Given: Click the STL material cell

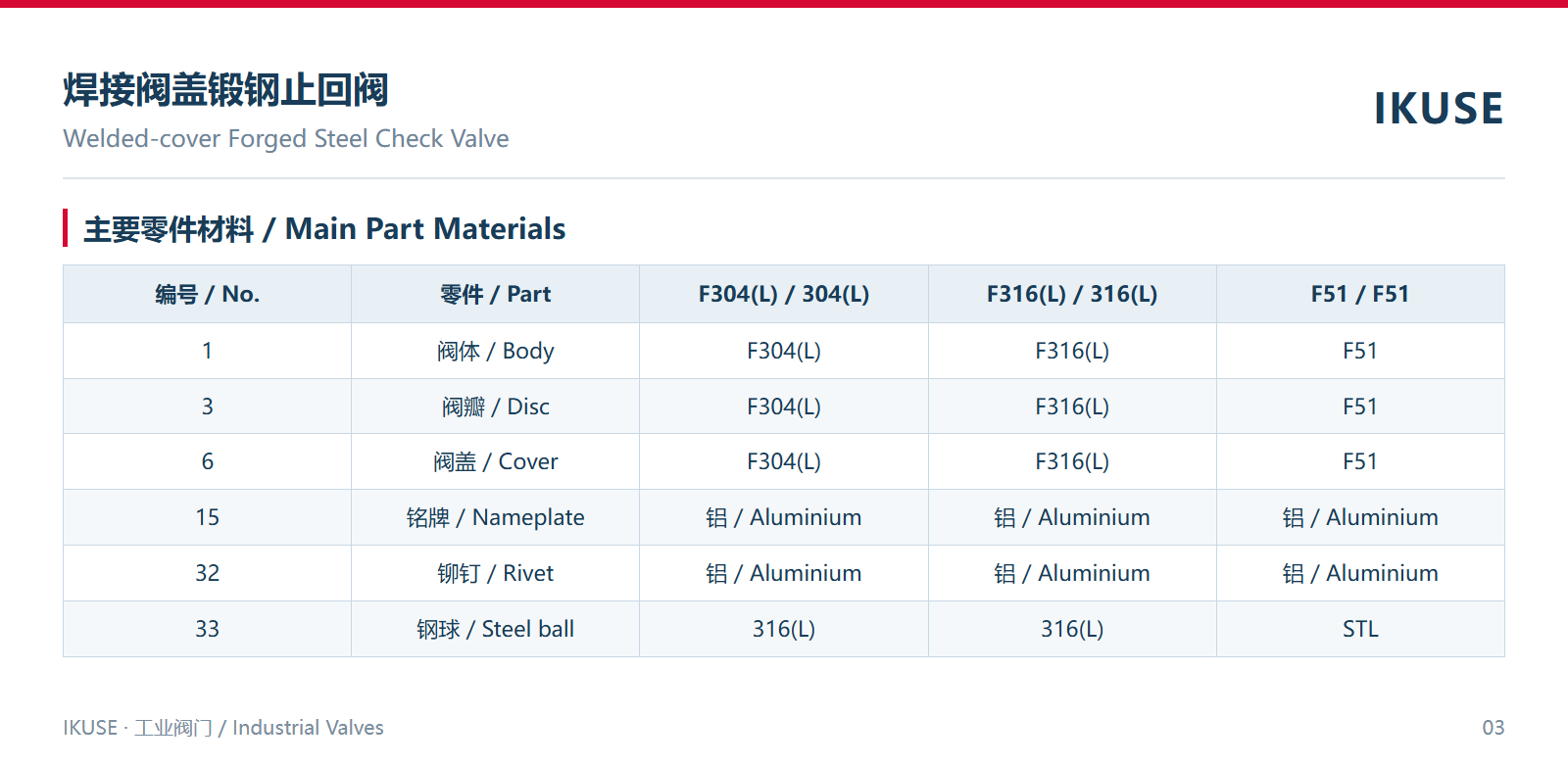Looking at the screenshot, I should click(x=1360, y=629).
